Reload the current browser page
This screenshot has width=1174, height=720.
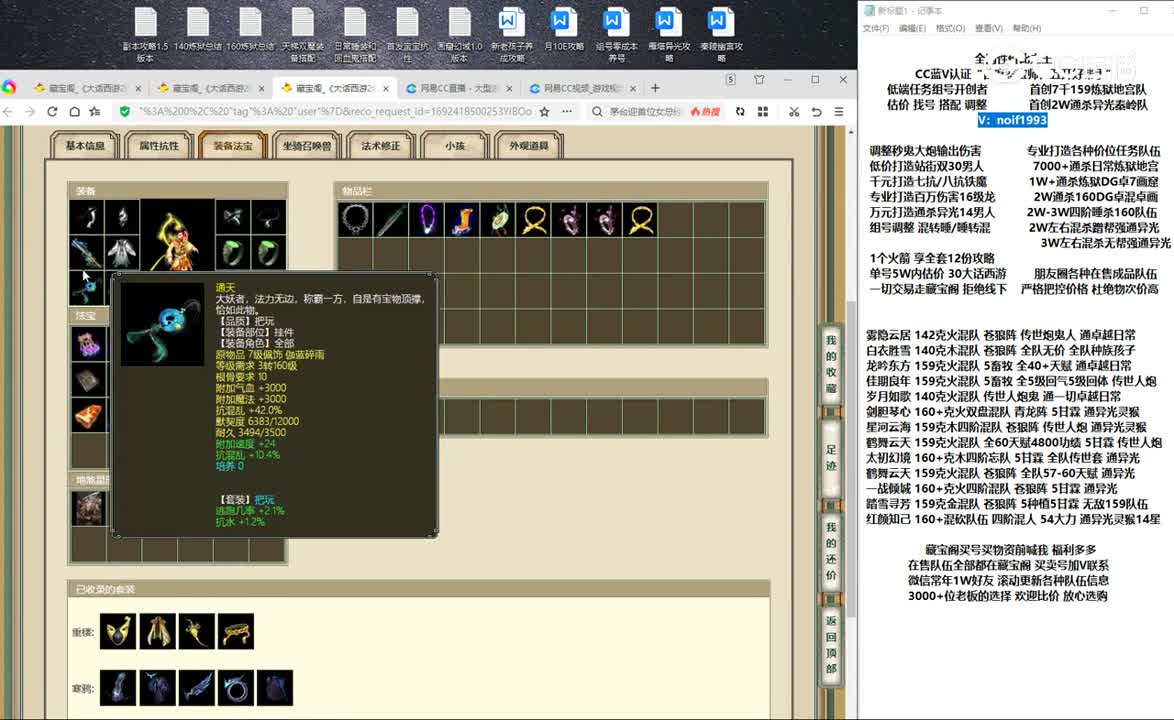(52, 112)
